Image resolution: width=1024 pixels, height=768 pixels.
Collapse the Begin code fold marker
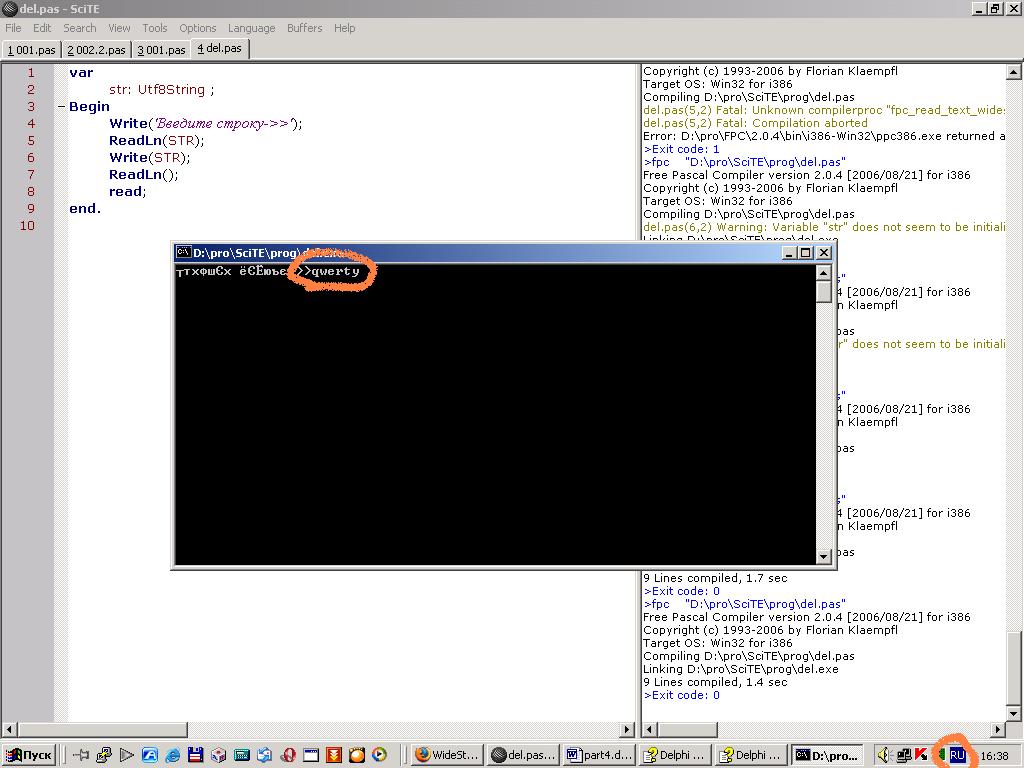[61, 107]
